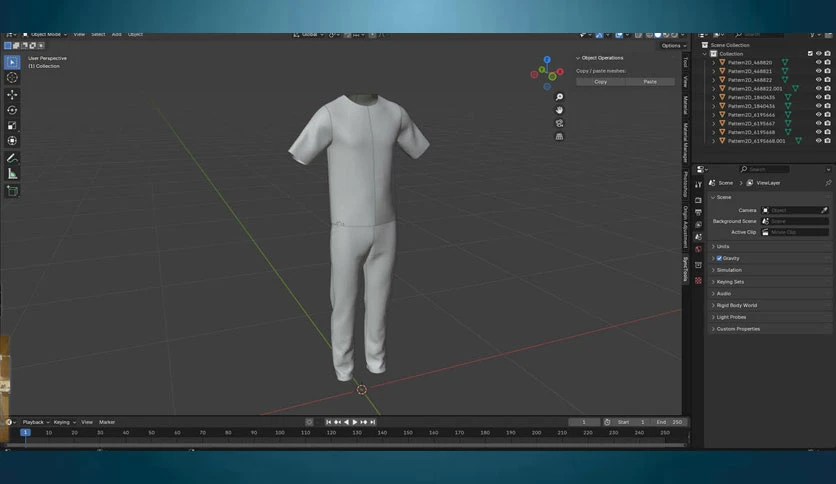This screenshot has height=484, width=836.
Task: Hide the Collection with its eye icon
Action: pos(818,53)
